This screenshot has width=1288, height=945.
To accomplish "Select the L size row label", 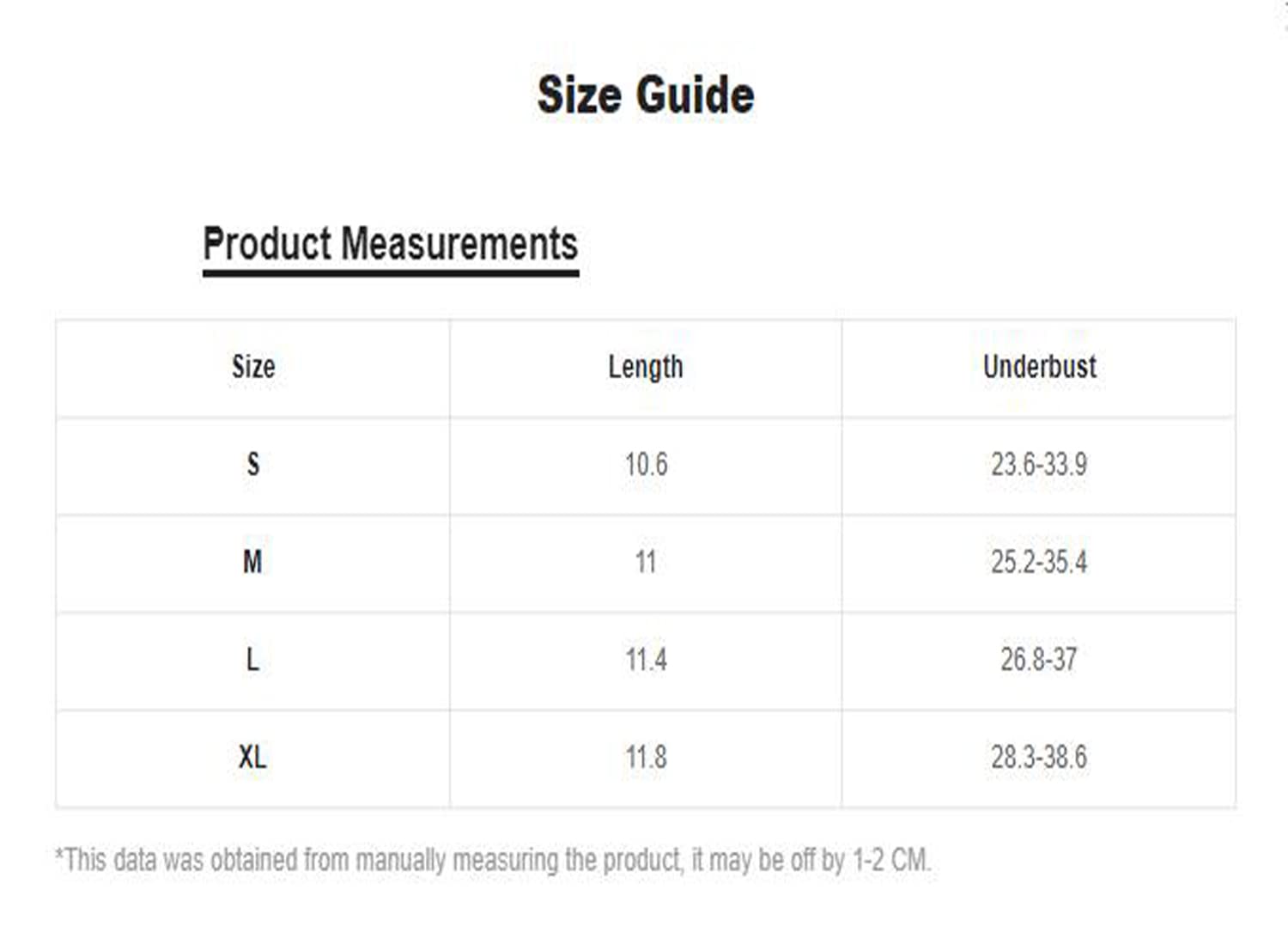I will coord(252,660).
